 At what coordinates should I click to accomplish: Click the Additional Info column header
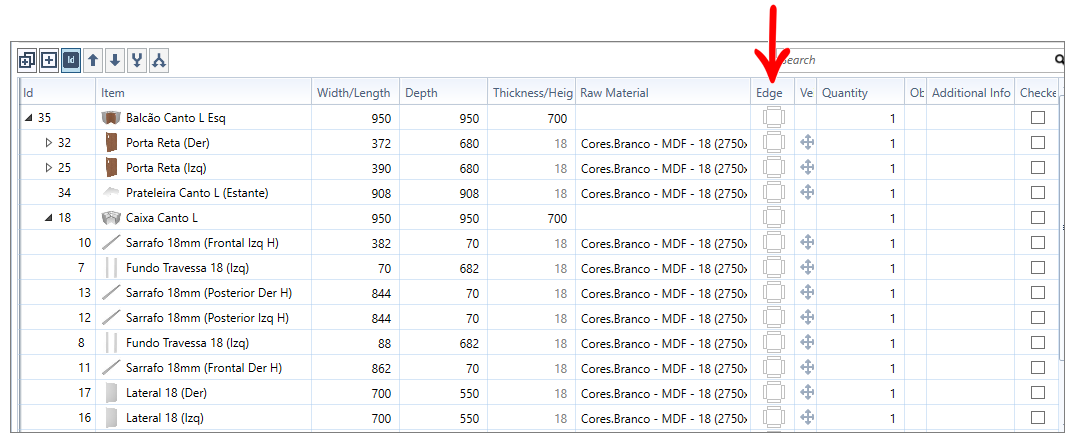971,93
